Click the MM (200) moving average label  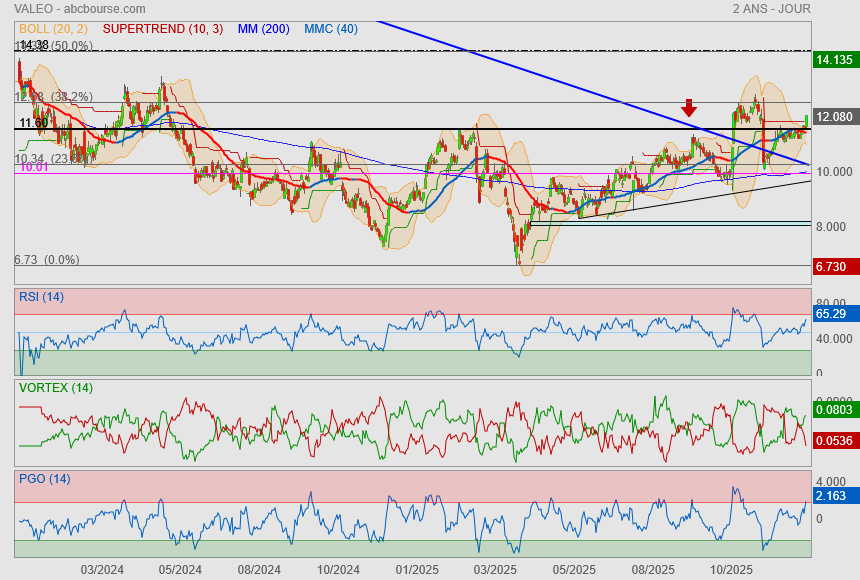click(264, 29)
